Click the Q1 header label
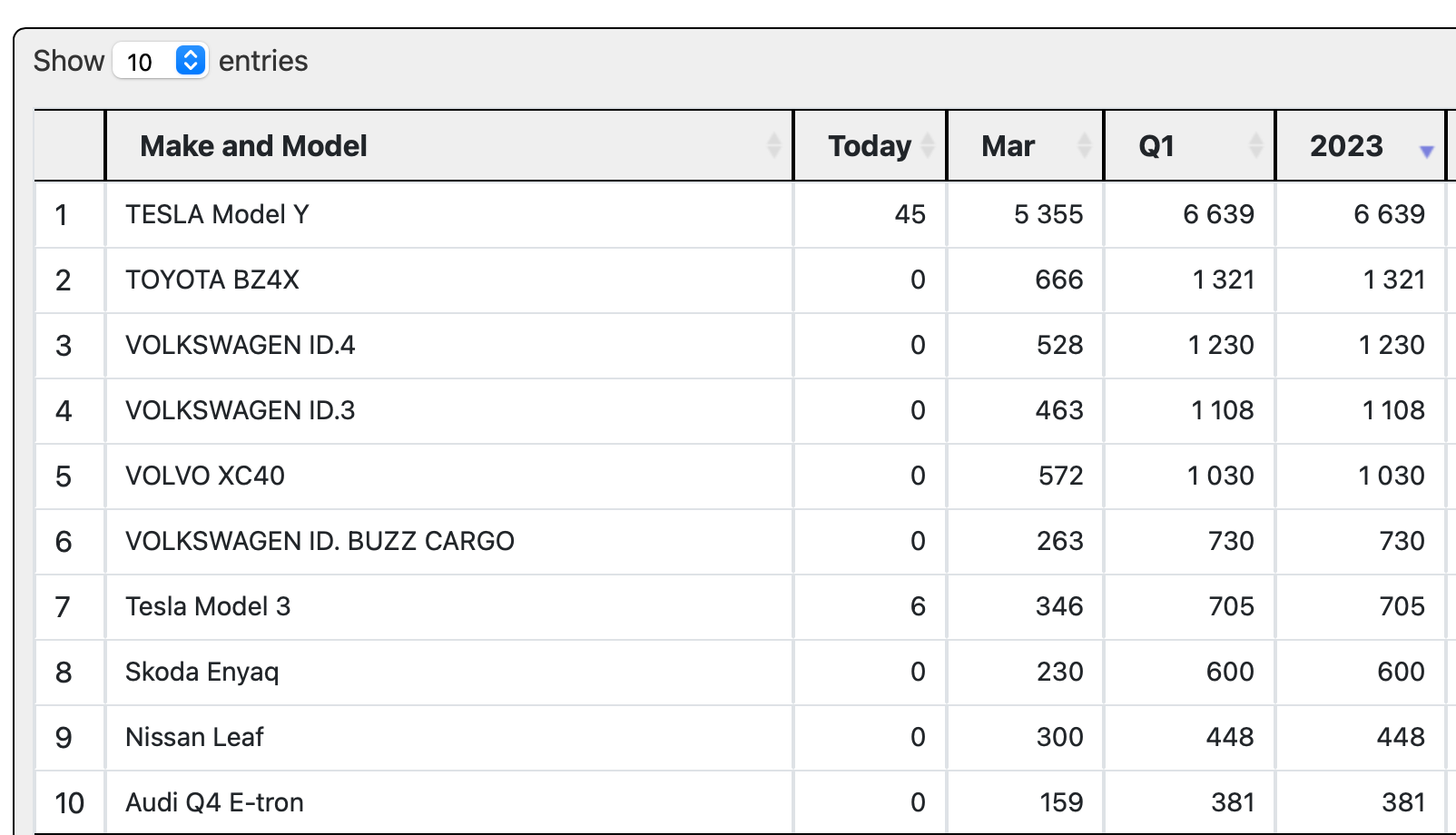This screenshot has height=835, width=1456. pos(1156,146)
